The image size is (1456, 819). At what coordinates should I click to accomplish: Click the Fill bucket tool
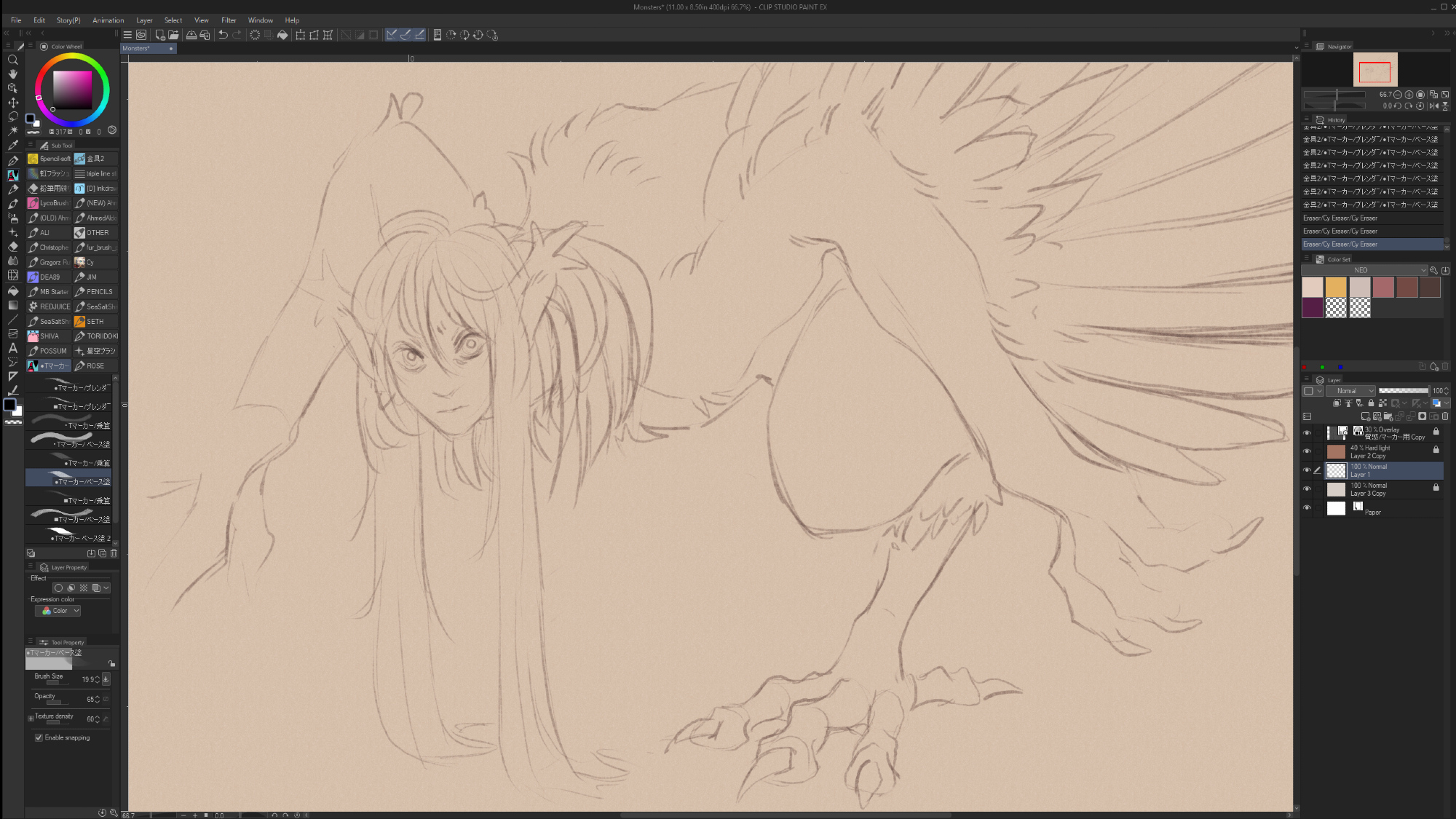click(12, 290)
